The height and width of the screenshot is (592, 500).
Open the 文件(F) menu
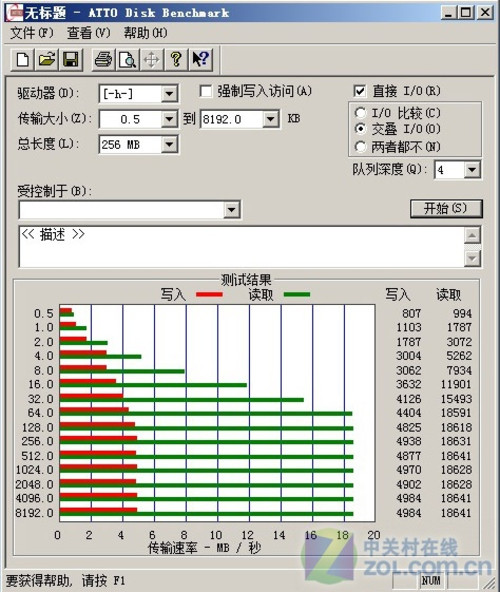click(32, 33)
